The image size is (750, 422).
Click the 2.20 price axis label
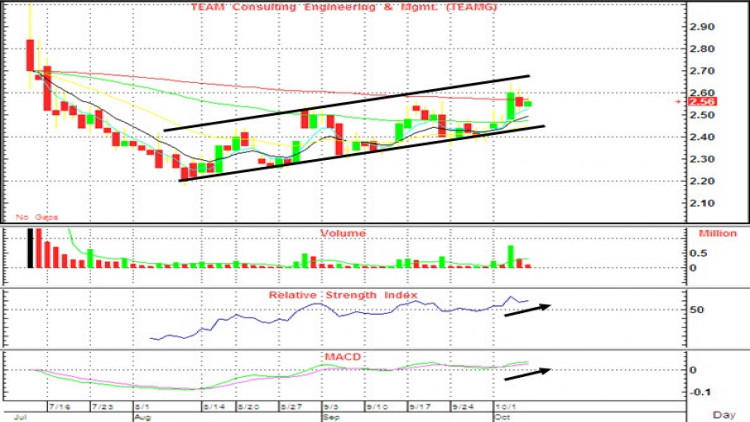pos(702,181)
